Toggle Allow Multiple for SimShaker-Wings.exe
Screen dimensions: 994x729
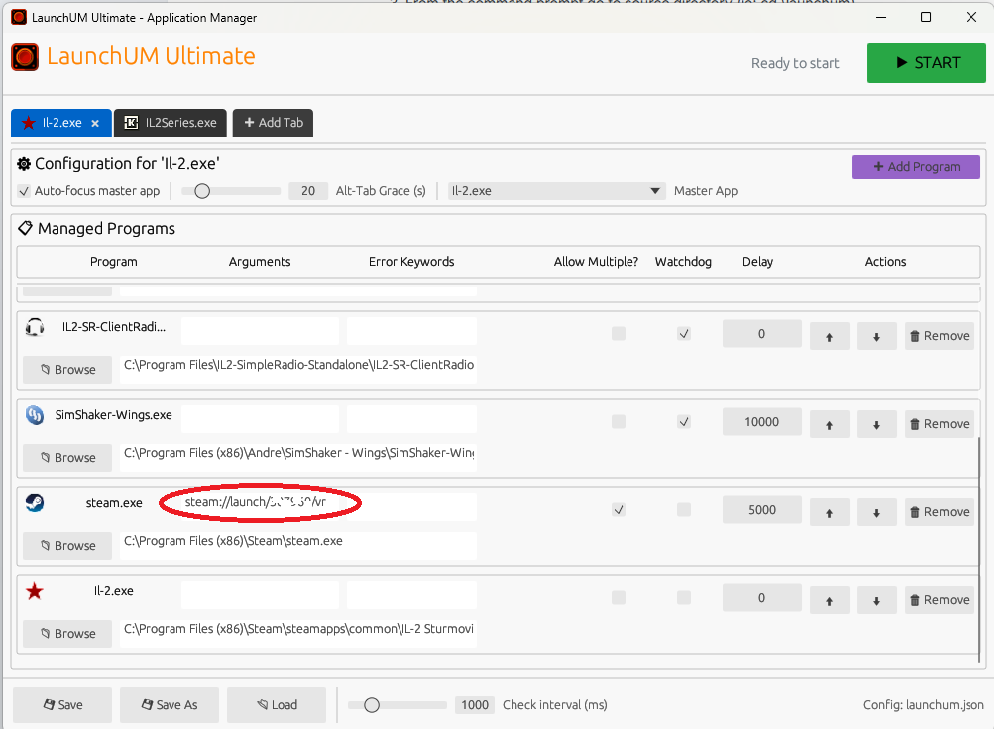(x=619, y=422)
